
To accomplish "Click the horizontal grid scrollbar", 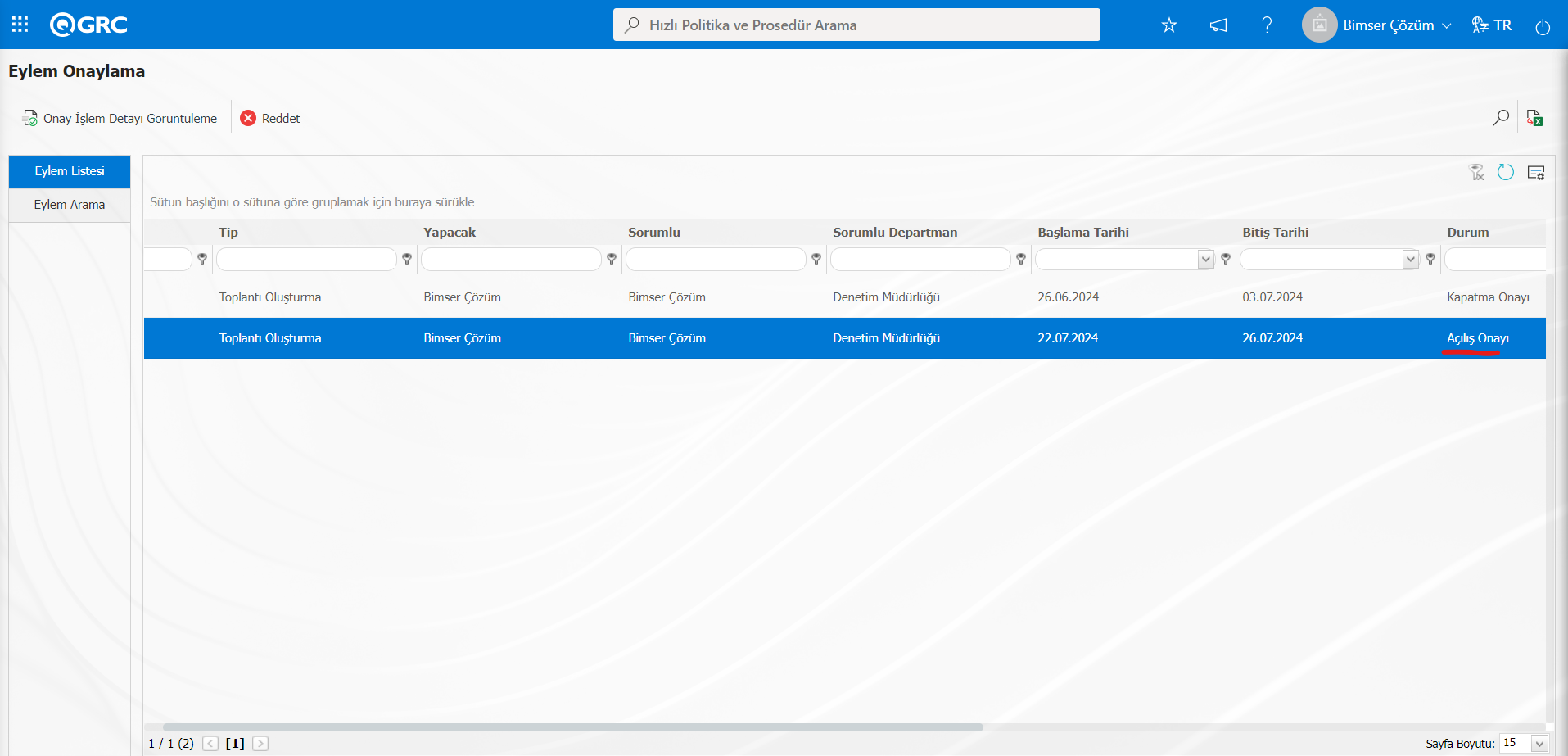I will [573, 727].
